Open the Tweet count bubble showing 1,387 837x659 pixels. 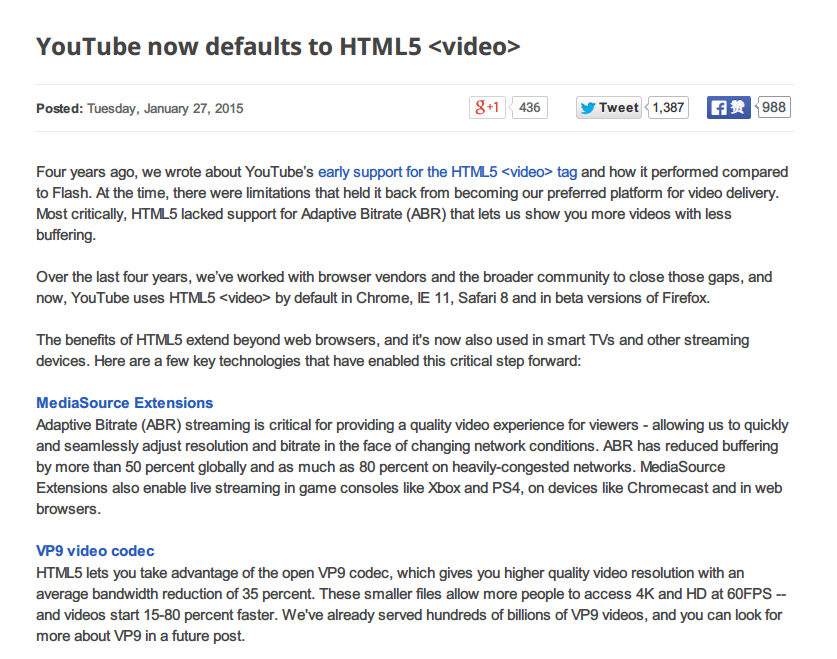tap(668, 108)
